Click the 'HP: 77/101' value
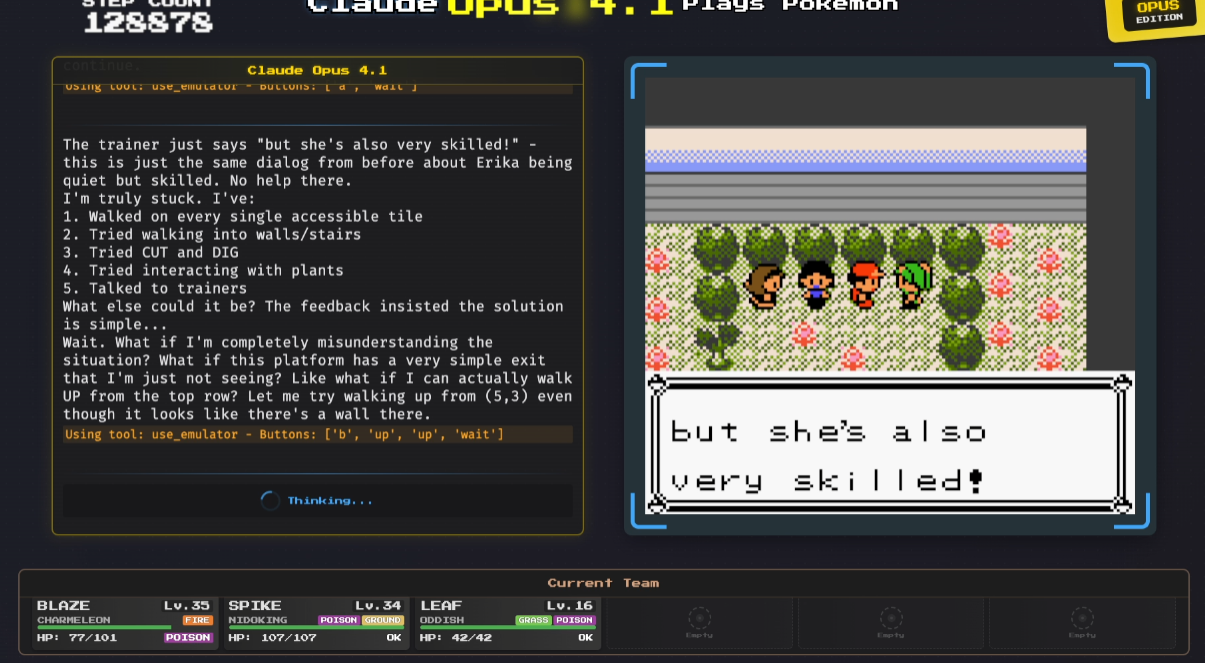The width and height of the screenshot is (1205, 663). coord(77,638)
